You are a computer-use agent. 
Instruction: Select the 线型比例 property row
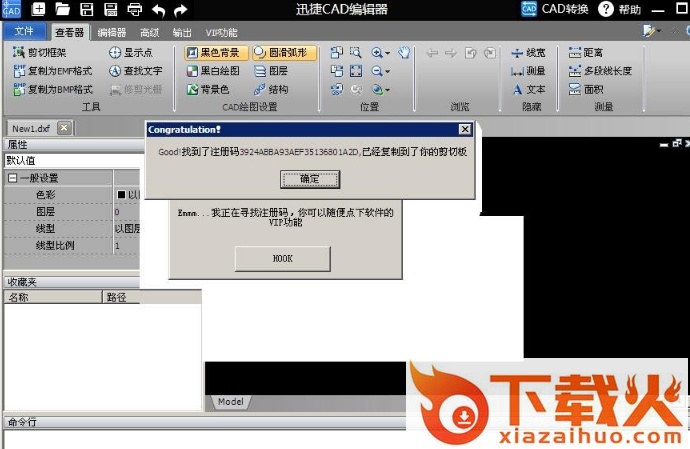tap(73, 245)
